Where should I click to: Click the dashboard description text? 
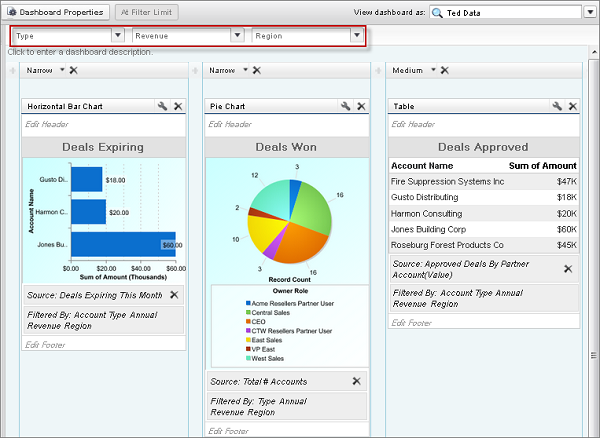click(x=80, y=52)
